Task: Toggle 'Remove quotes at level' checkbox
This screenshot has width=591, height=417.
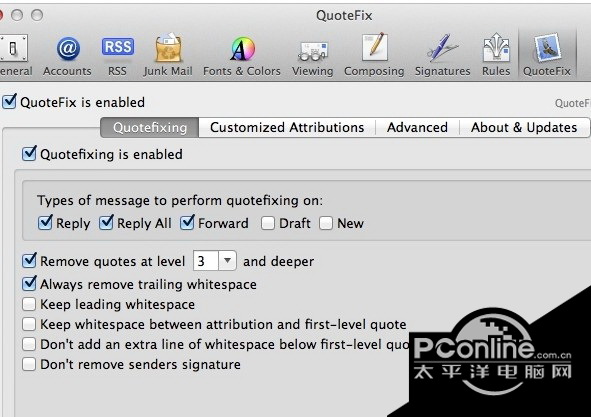Action: click(29, 261)
